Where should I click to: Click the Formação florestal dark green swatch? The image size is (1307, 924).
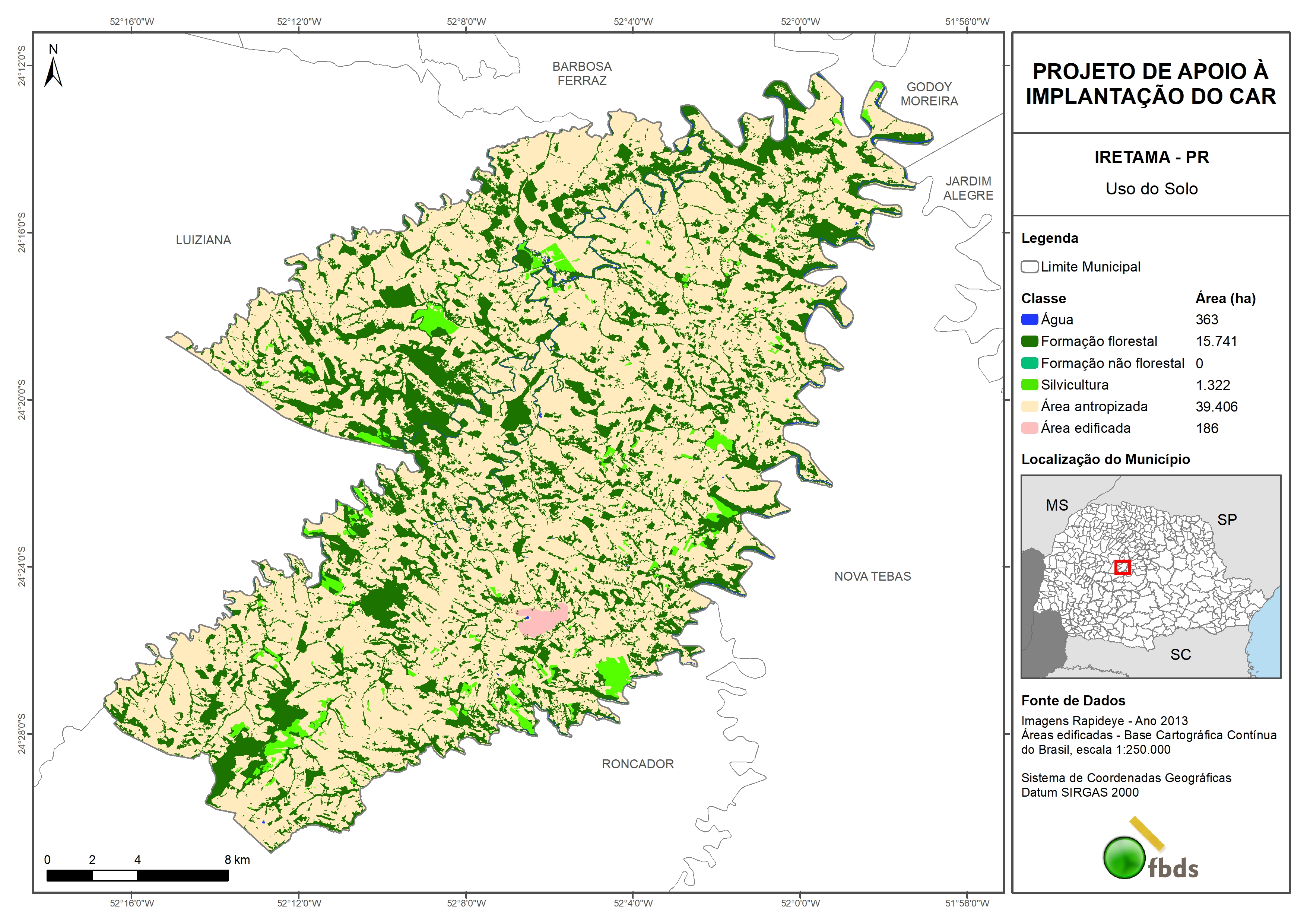tap(1029, 342)
